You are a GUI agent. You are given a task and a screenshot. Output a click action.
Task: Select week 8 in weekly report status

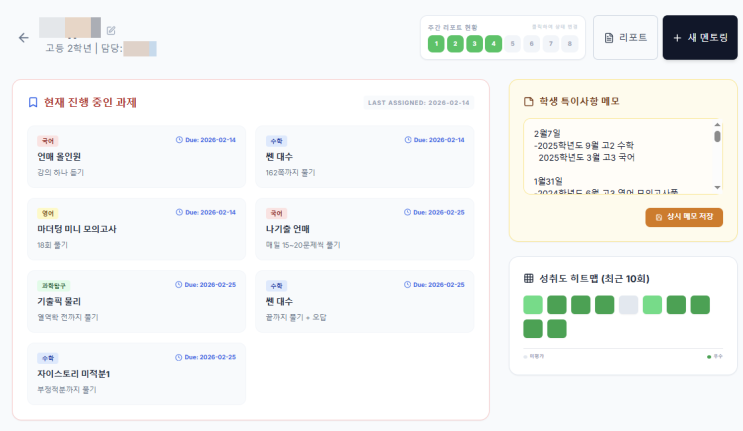(569, 44)
